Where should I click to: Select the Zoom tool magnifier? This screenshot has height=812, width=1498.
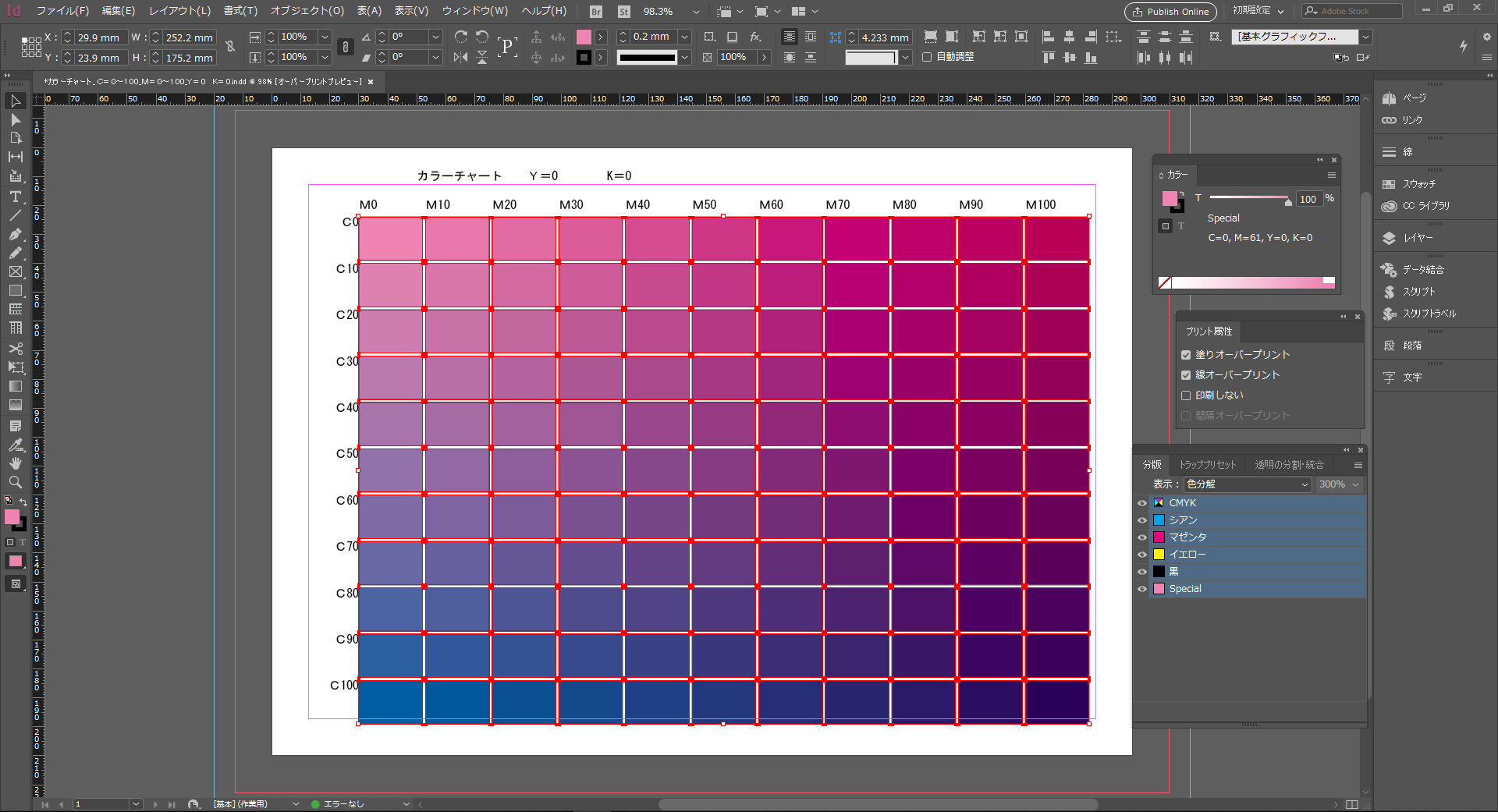[x=15, y=482]
